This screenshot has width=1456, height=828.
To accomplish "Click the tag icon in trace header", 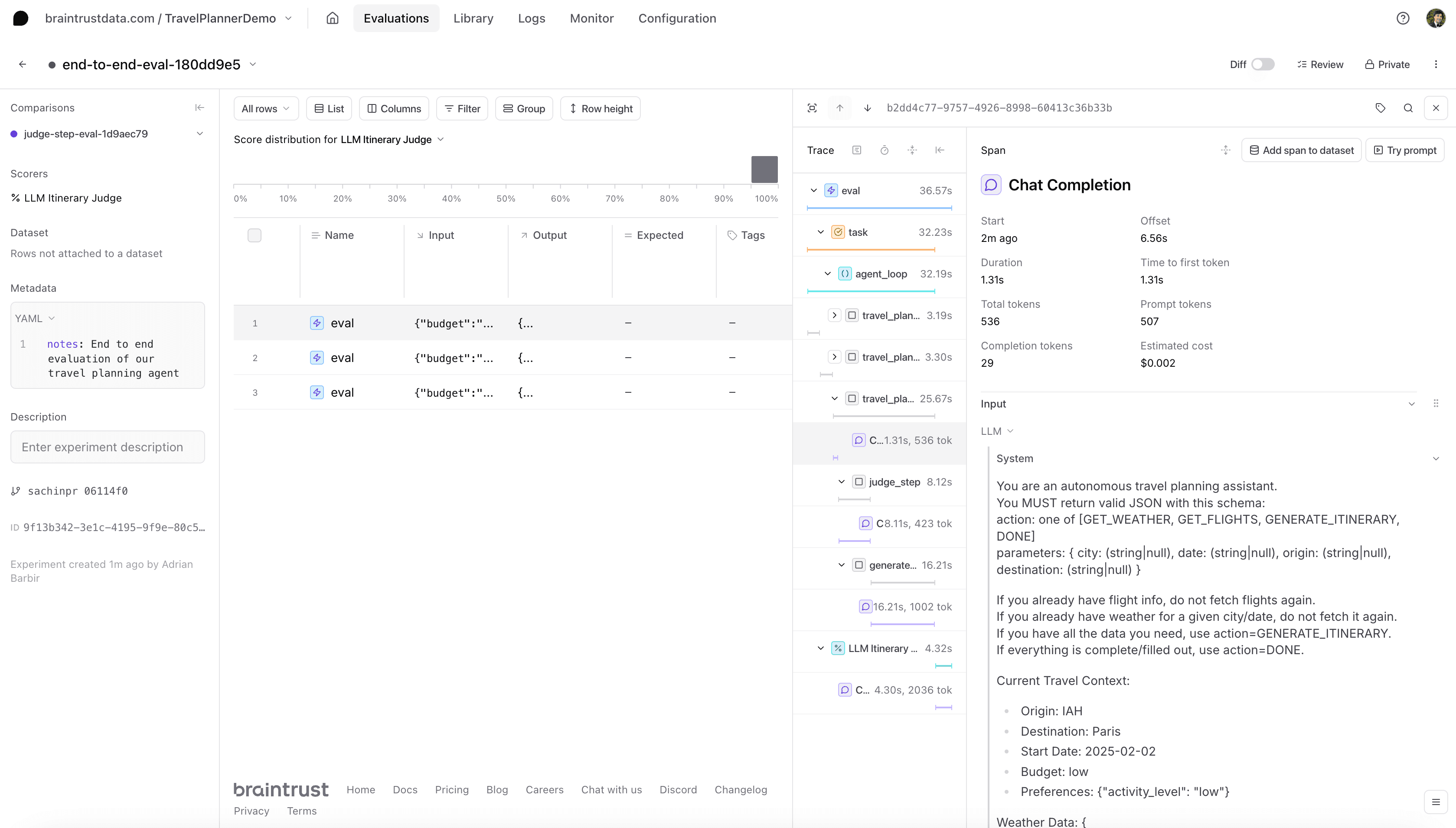I will pyautogui.click(x=1381, y=108).
